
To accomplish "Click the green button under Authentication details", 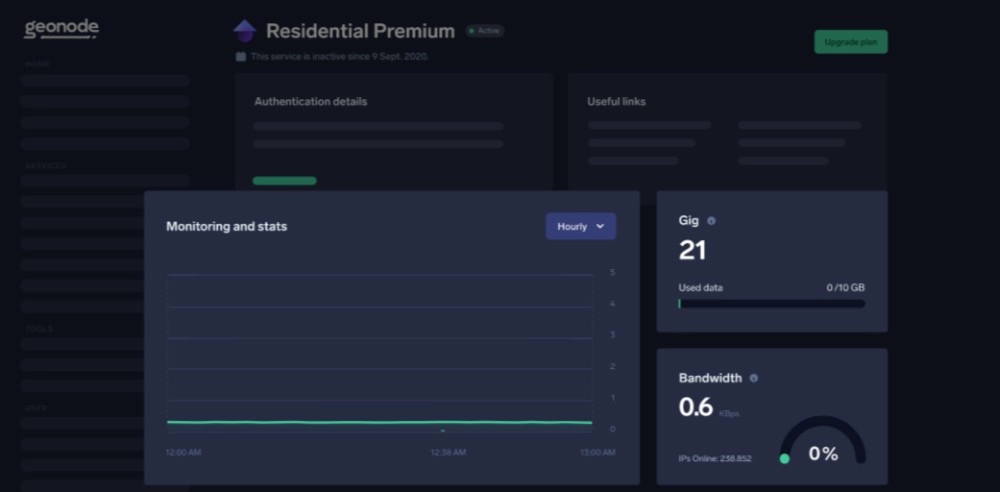I will click(x=284, y=181).
